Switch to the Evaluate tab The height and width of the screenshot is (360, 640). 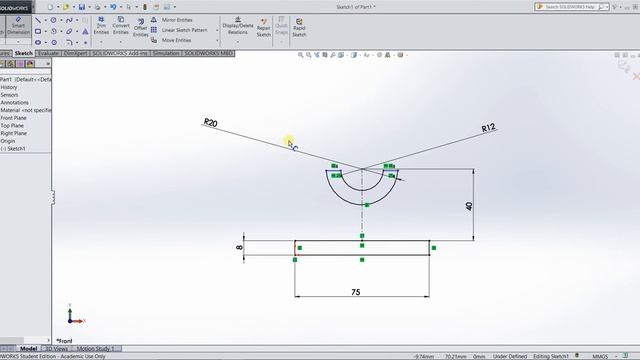(48, 53)
